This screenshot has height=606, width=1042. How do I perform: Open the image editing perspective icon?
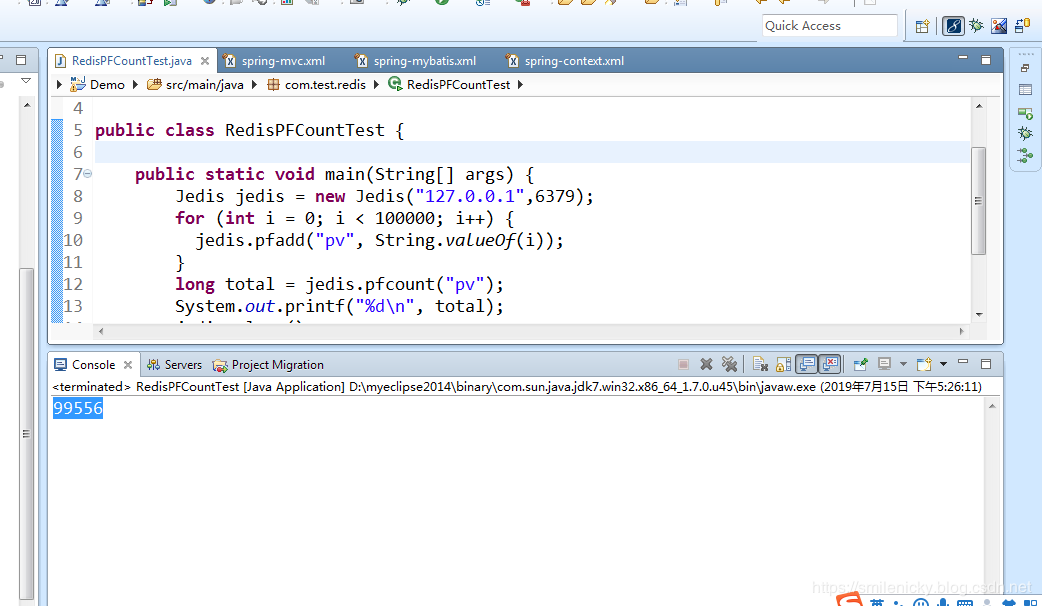click(x=999, y=26)
